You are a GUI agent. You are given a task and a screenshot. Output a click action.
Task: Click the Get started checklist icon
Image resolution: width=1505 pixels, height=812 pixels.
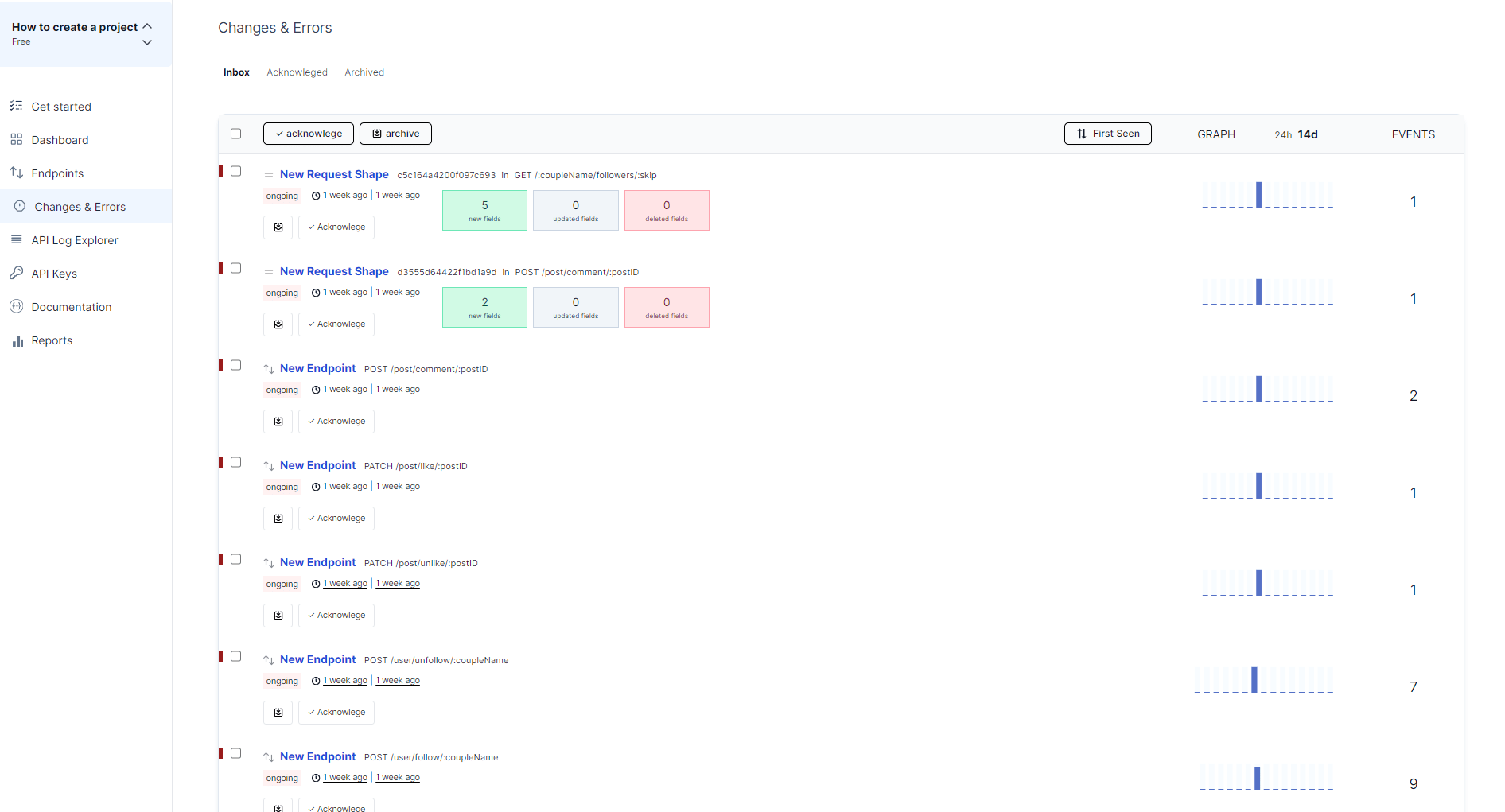click(x=17, y=106)
